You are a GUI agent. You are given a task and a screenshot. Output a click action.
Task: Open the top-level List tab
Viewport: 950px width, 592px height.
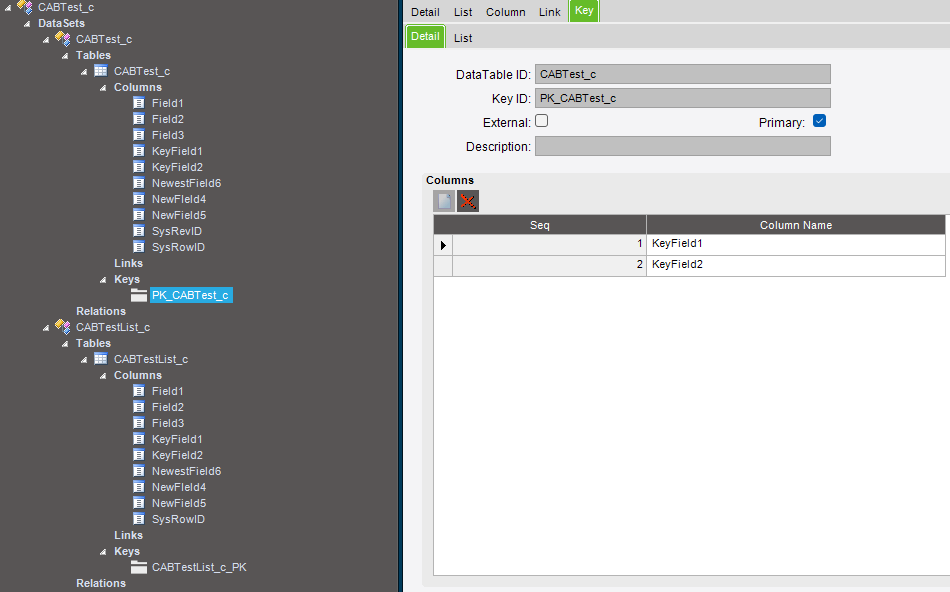(463, 12)
